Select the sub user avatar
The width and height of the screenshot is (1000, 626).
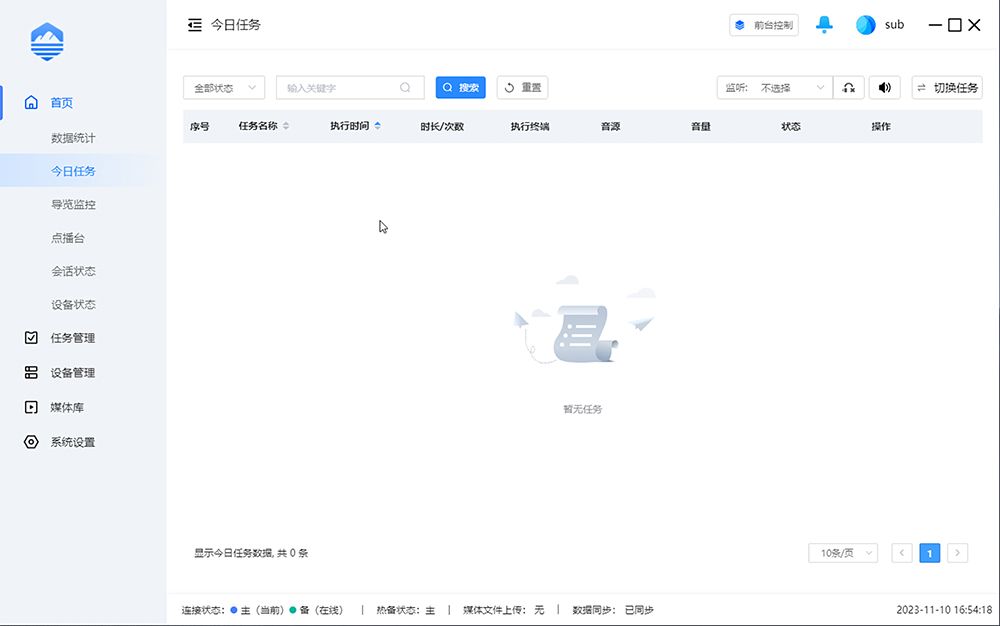(x=866, y=24)
